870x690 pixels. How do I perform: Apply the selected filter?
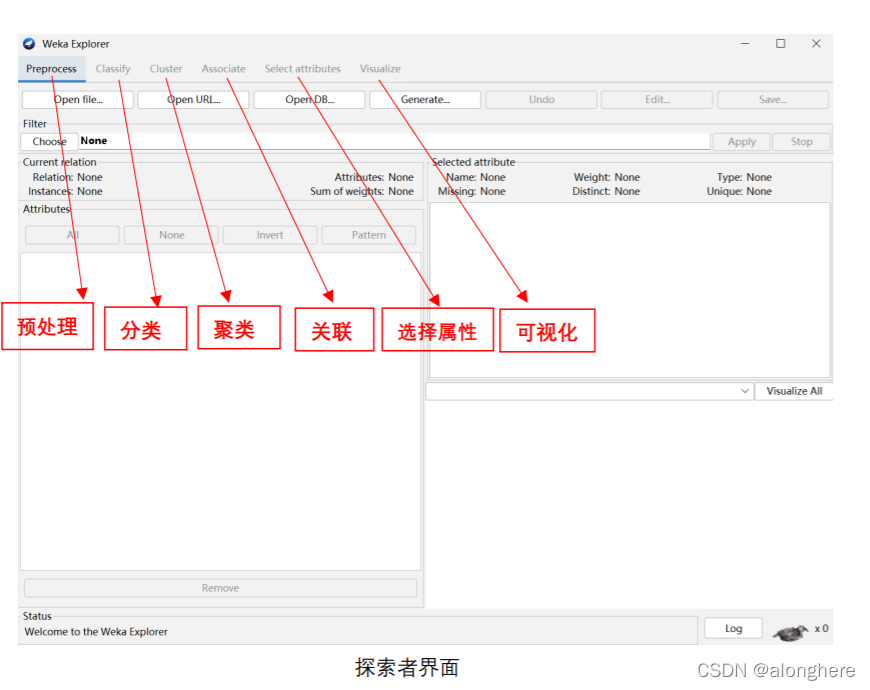click(742, 142)
